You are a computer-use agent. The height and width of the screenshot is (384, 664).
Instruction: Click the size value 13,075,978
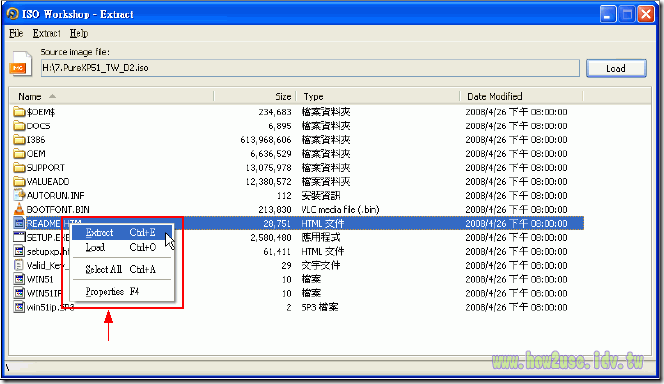(x=268, y=168)
